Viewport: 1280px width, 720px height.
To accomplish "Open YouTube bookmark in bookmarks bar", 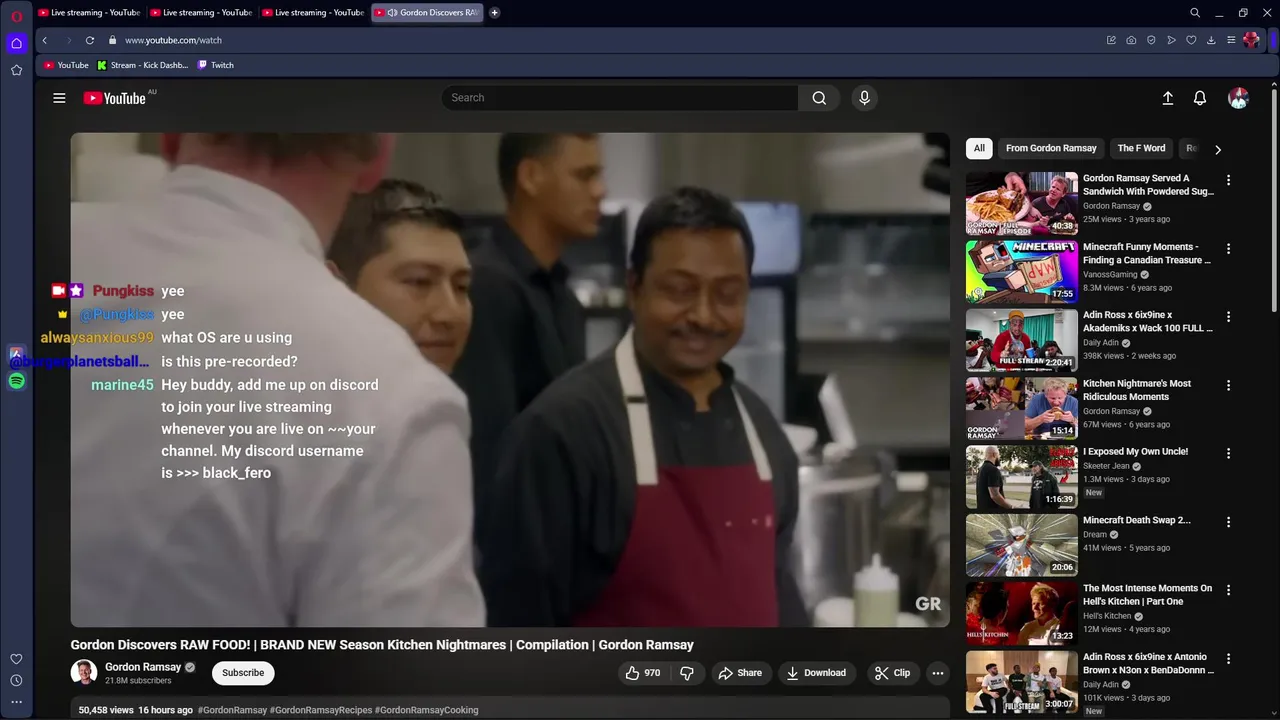I will pyautogui.click(x=66, y=65).
